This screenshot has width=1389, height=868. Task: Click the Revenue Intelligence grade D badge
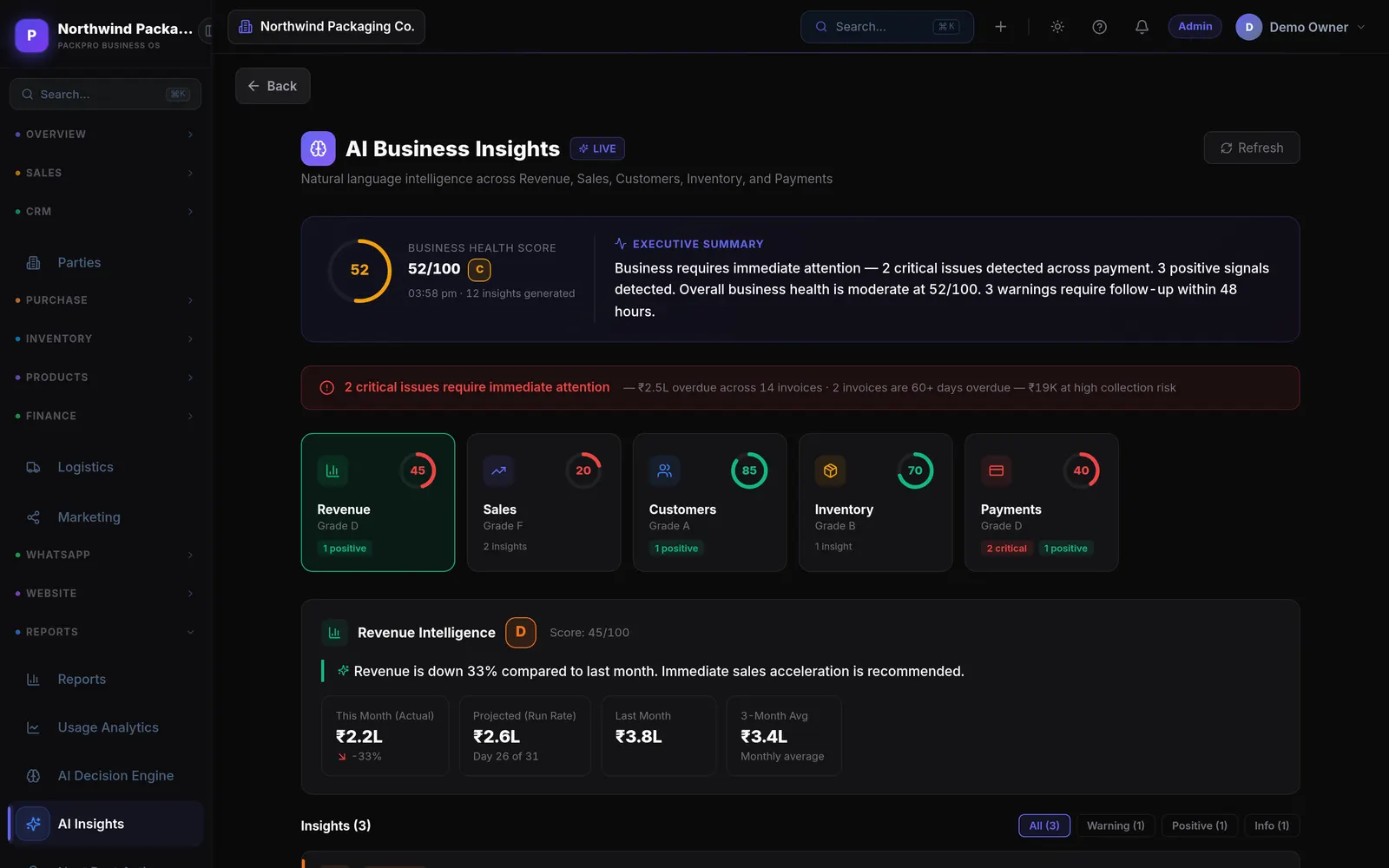(x=520, y=632)
